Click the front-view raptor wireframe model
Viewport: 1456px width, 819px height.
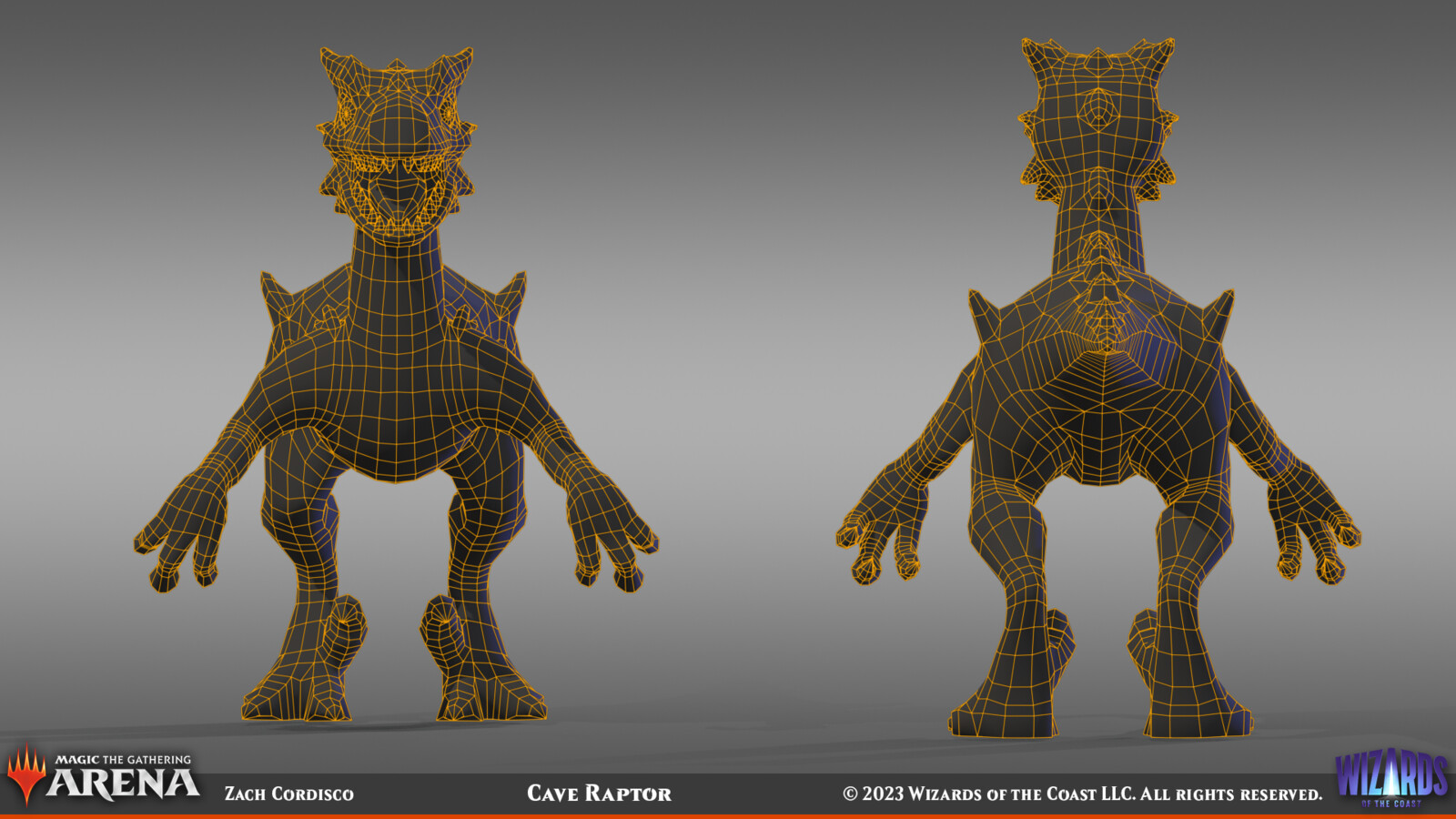[396, 384]
